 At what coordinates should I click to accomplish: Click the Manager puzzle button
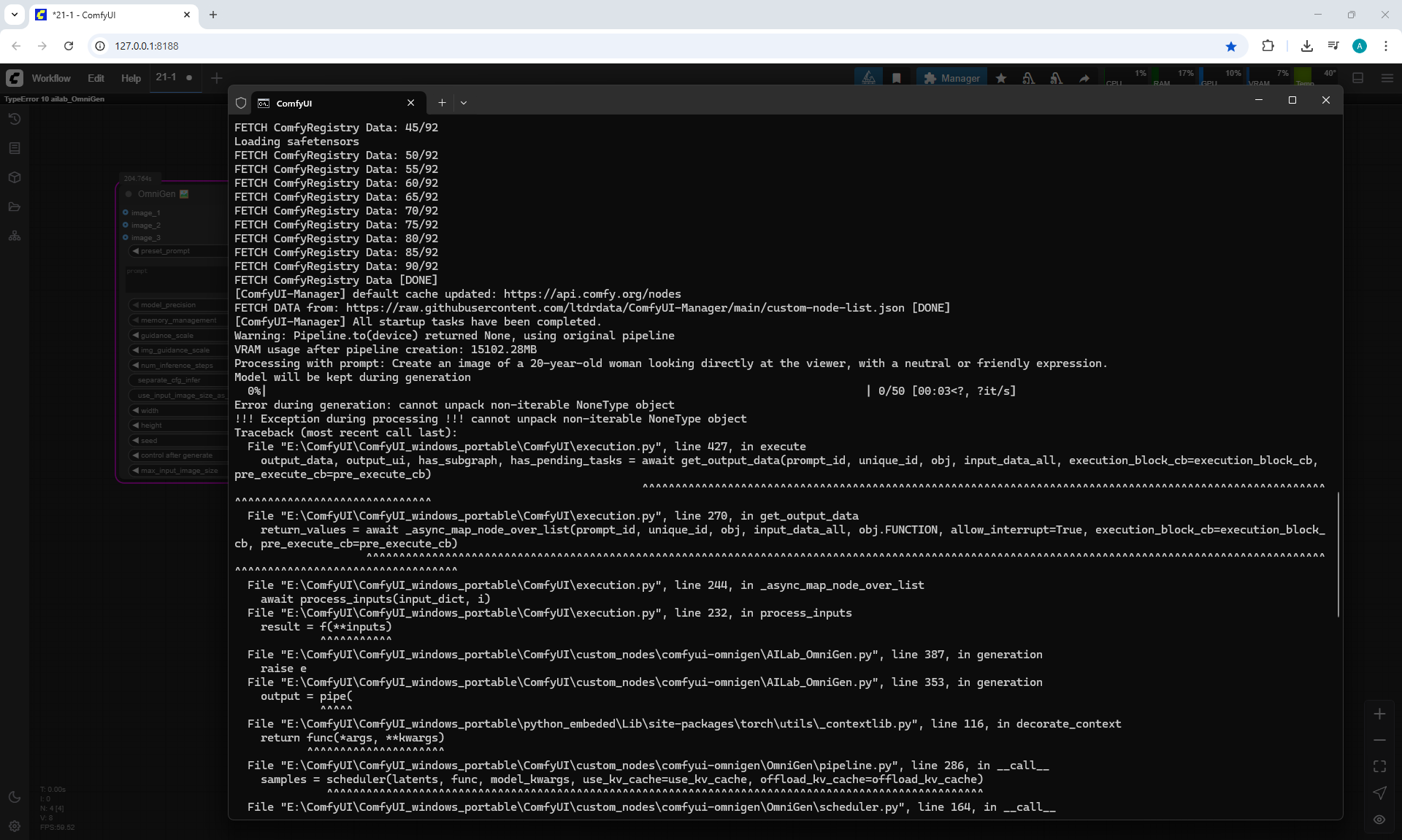pyautogui.click(x=951, y=78)
